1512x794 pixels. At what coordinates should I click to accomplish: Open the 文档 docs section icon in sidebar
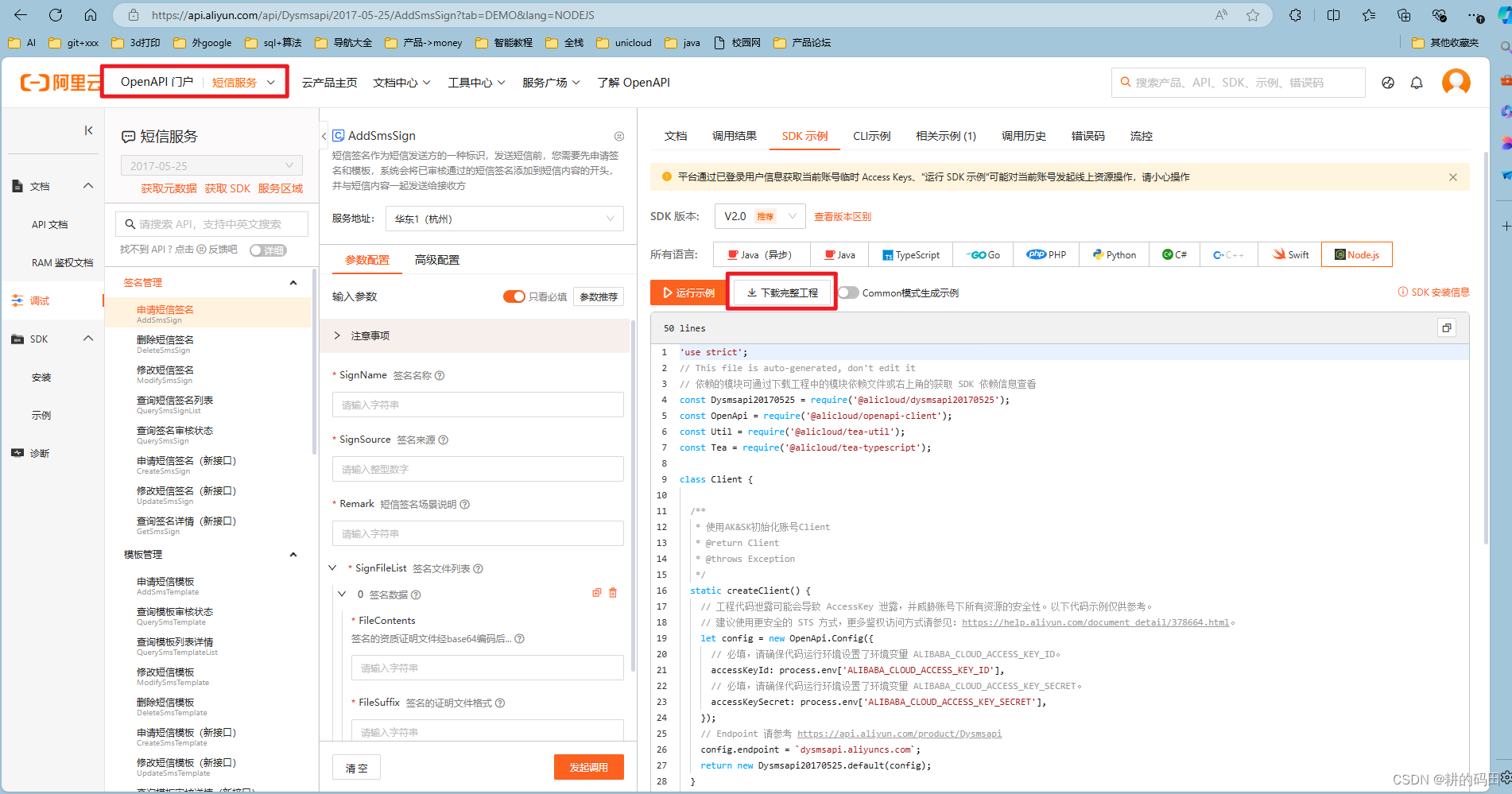coord(17,185)
